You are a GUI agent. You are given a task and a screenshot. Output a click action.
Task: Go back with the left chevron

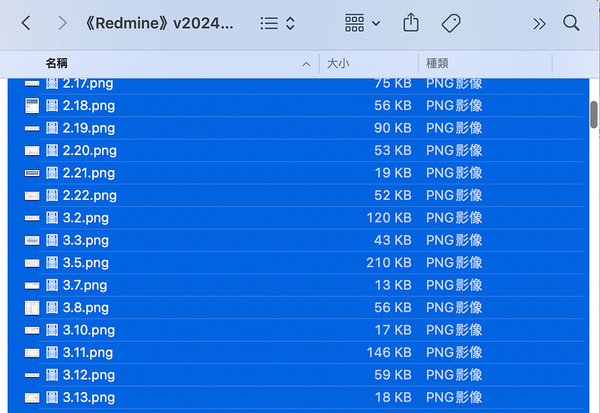tap(26, 23)
